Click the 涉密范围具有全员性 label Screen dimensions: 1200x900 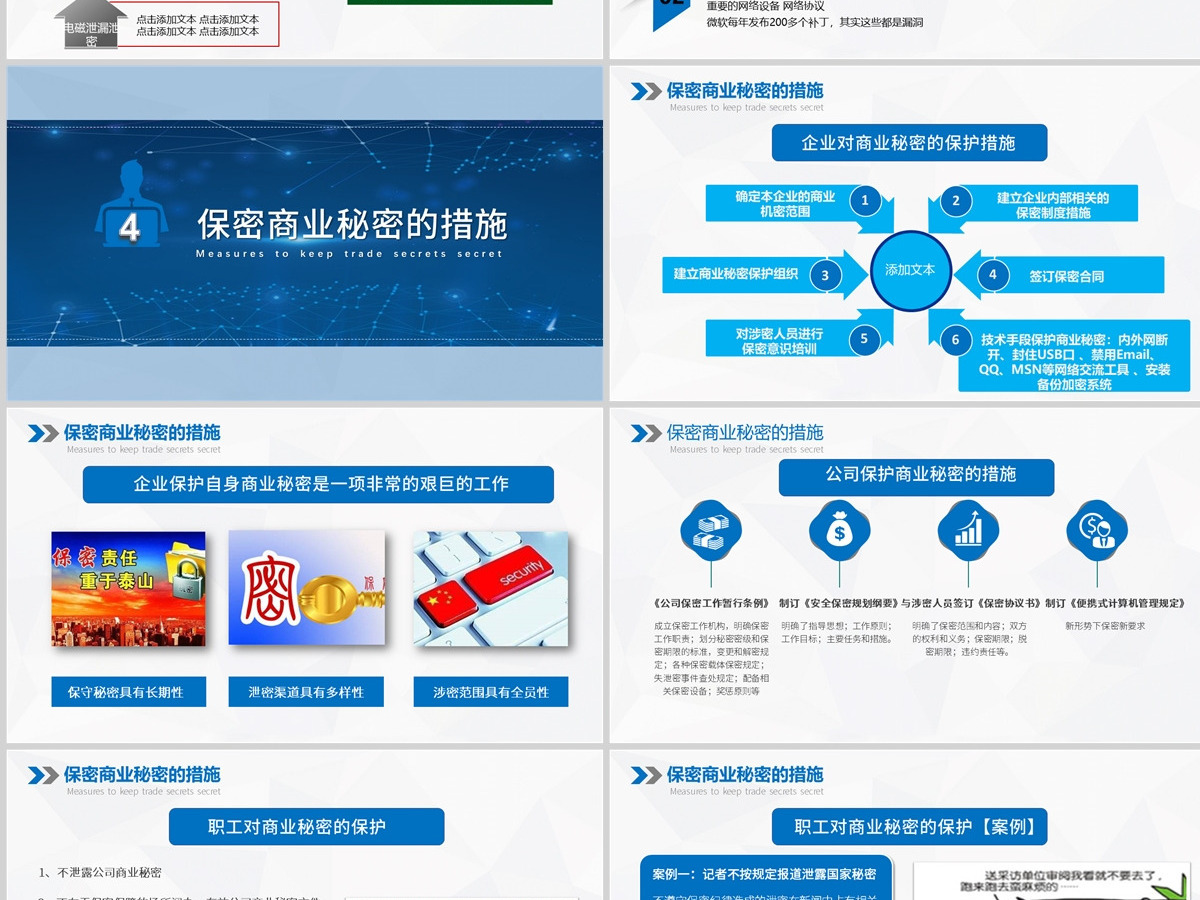pos(491,692)
